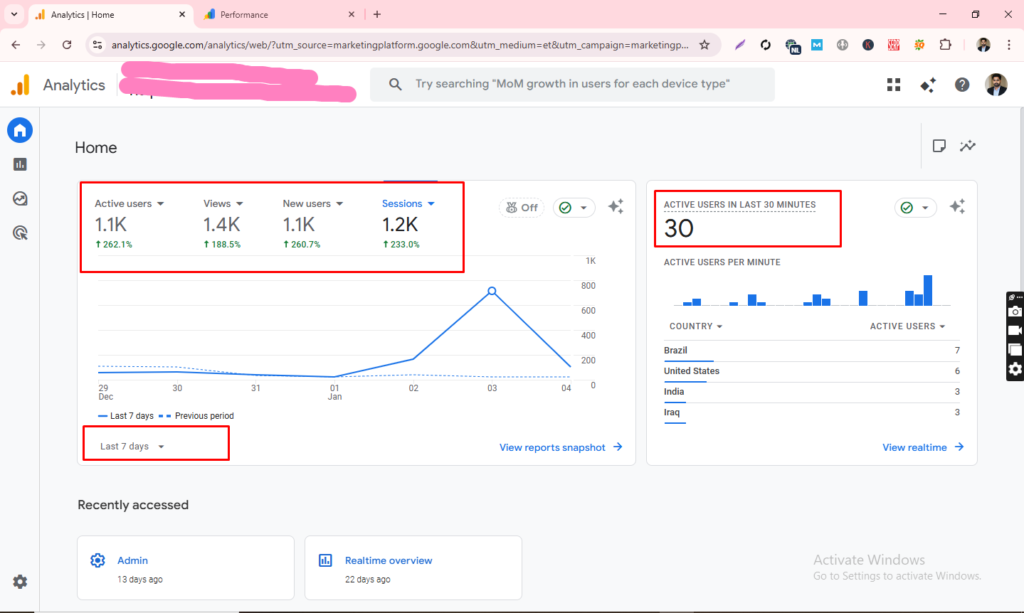Expand the Sessions metric dropdown
The height and width of the screenshot is (613, 1024).
pos(408,203)
